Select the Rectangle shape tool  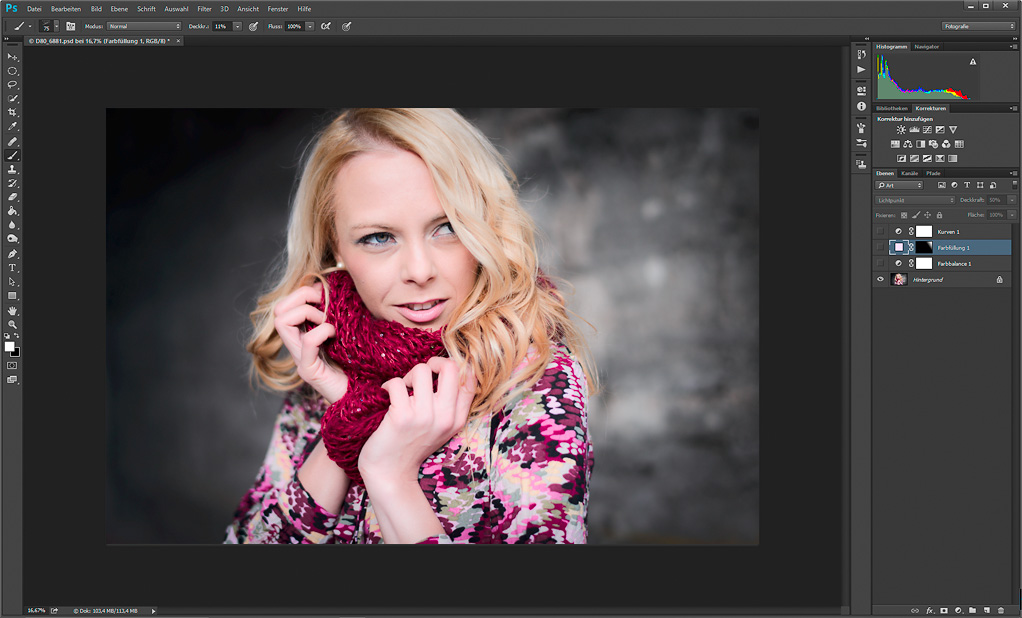tap(12, 296)
